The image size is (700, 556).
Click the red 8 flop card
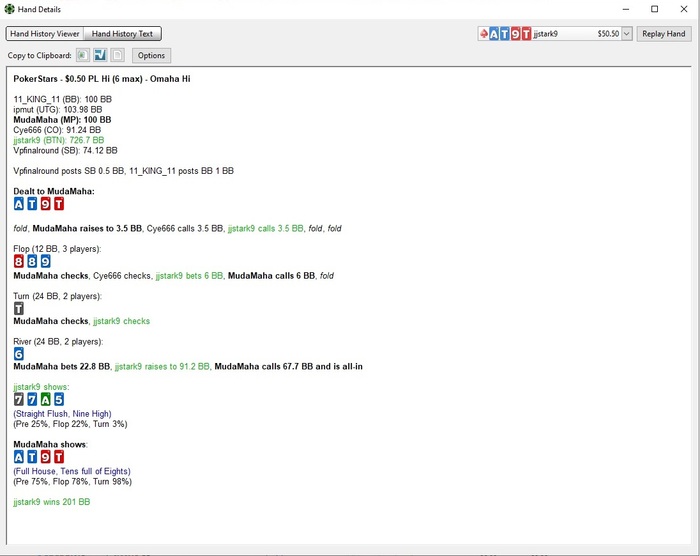(19, 261)
